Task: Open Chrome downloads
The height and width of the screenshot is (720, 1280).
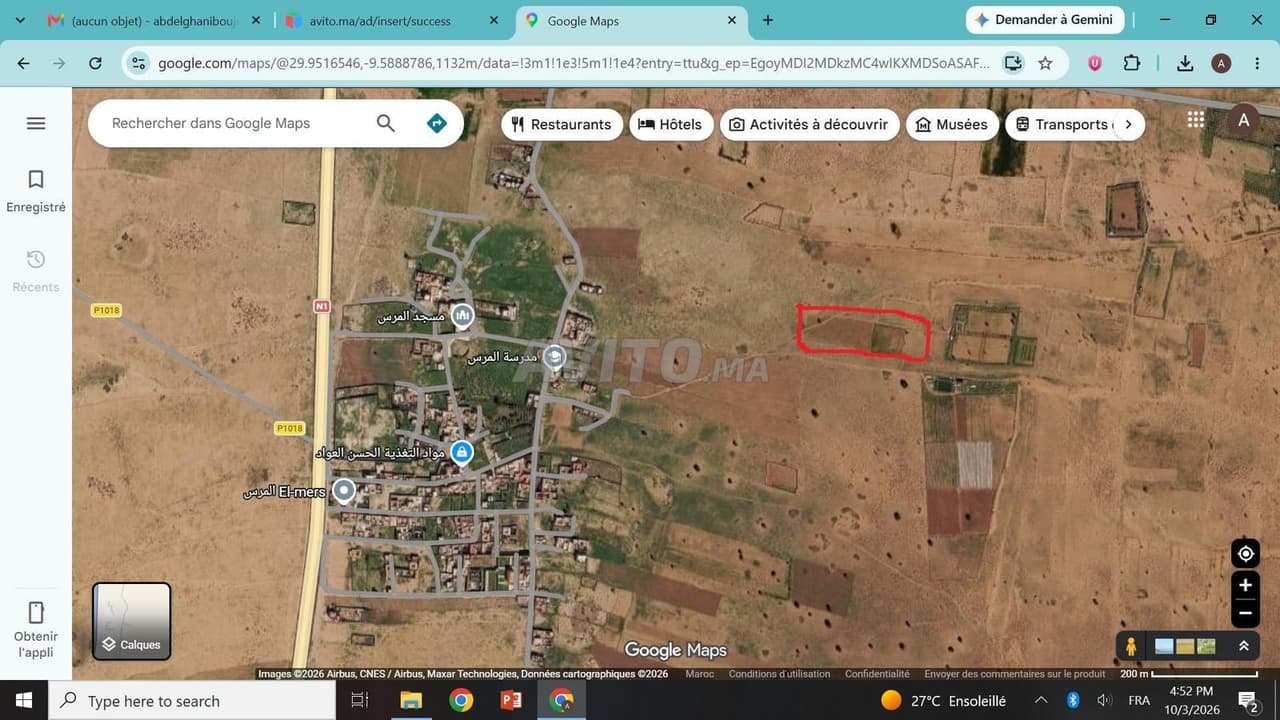Action: (1185, 63)
